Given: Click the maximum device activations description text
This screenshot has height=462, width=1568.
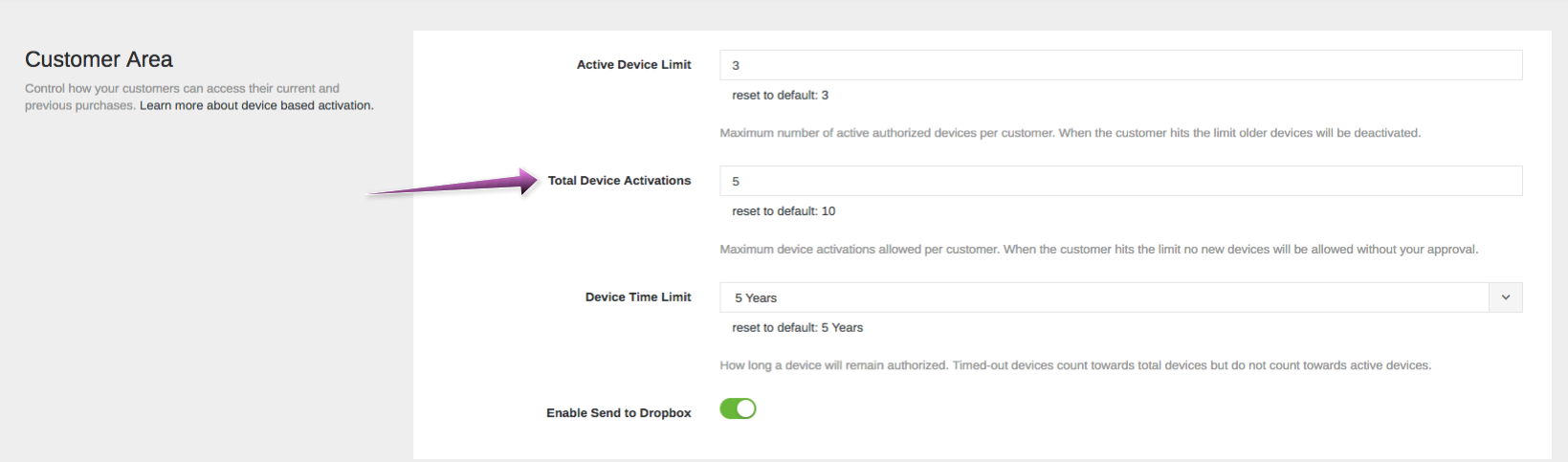Looking at the screenshot, I should 1098,250.
